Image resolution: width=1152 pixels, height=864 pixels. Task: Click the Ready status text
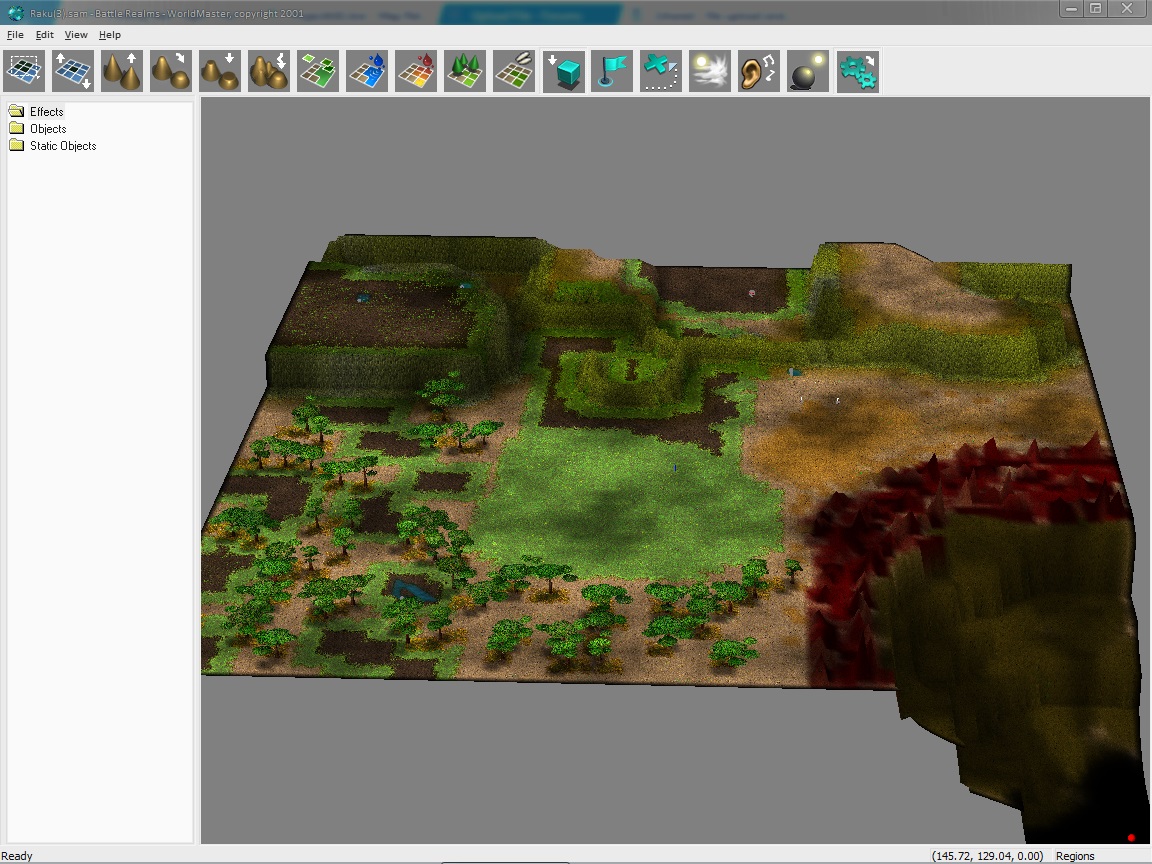click(17, 856)
